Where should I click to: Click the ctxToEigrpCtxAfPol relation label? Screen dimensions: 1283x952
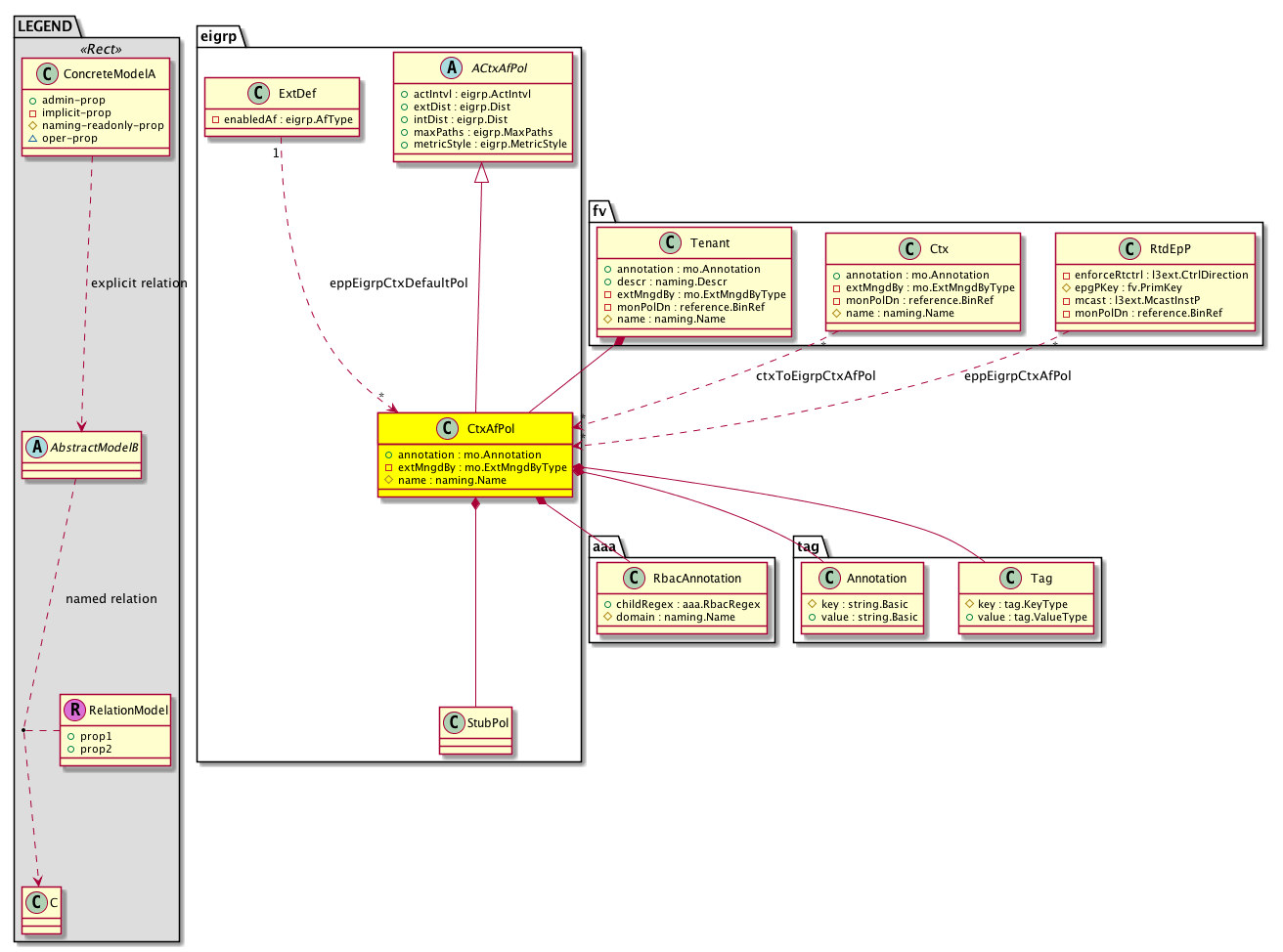click(816, 375)
